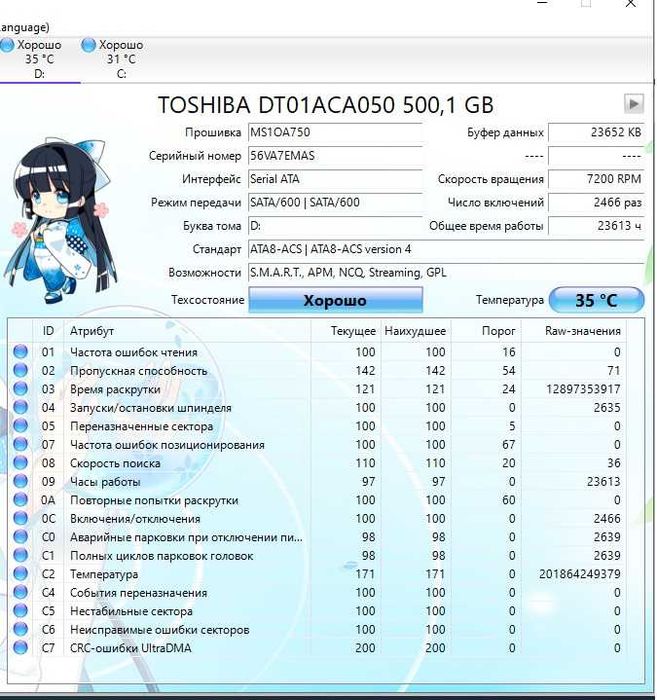Screen dimensions: 657x700
Task: Click the firmware field MS1OA750
Action: click(x=335, y=133)
